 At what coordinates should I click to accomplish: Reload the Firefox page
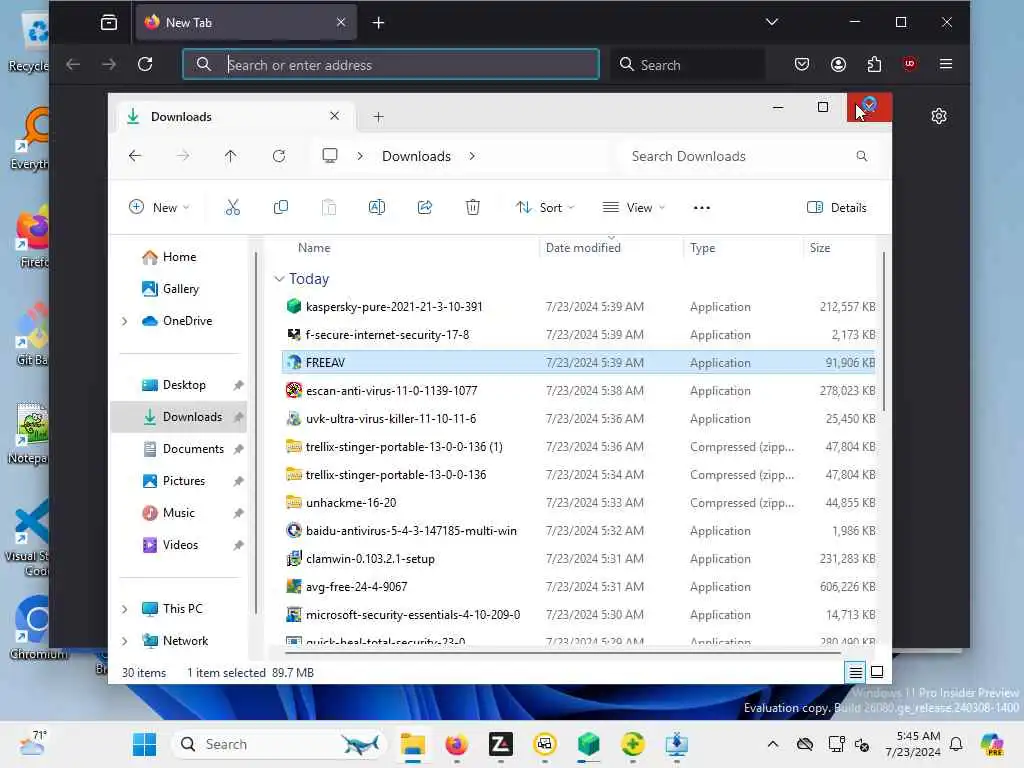[145, 64]
